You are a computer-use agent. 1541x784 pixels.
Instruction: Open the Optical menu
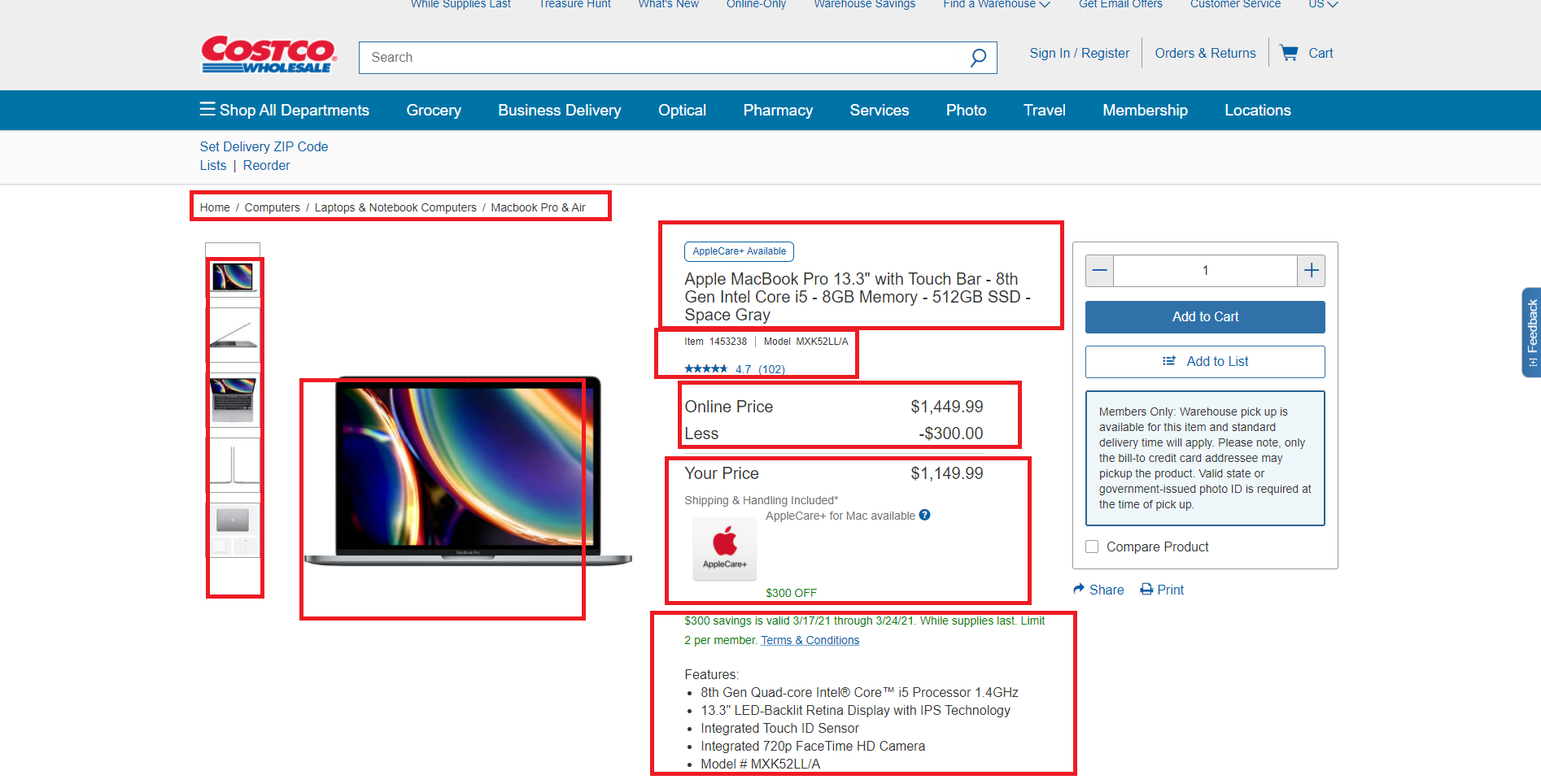click(682, 110)
